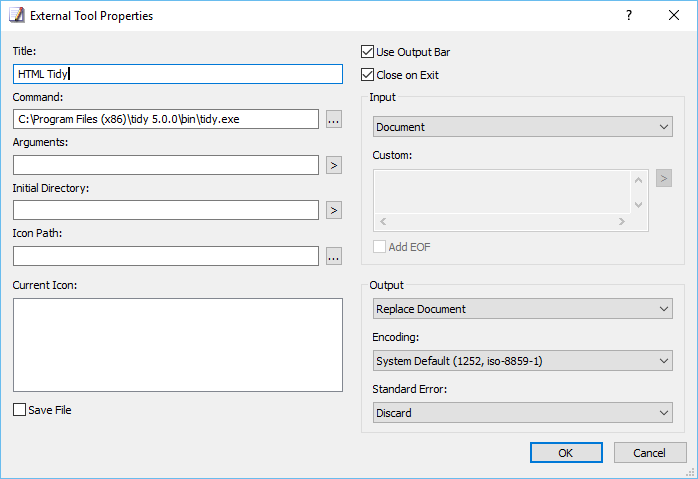
Task: Uncheck the Use Output Bar checkbox
Action: click(x=367, y=52)
